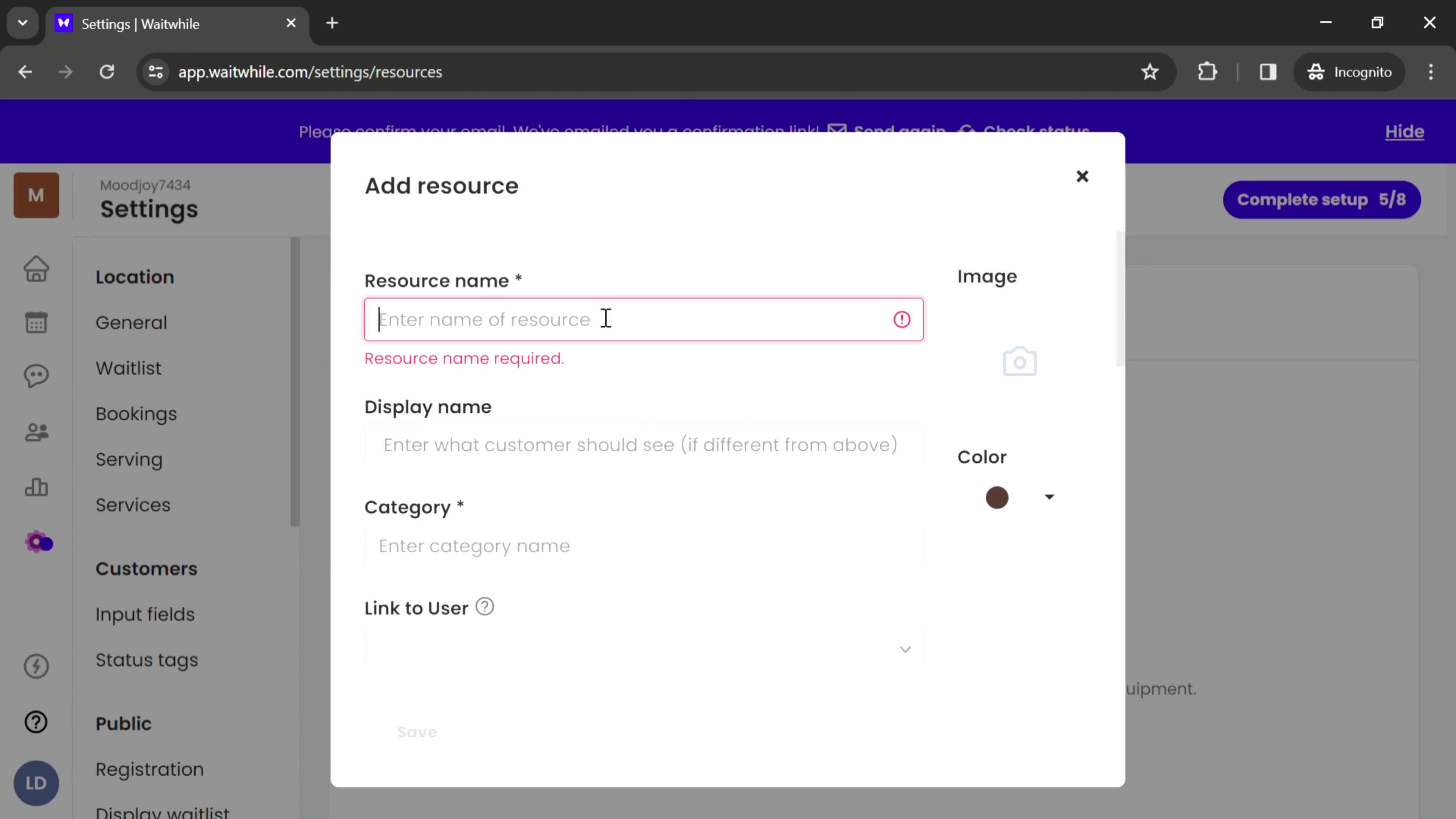Screen dimensions: 1456x819
Task: Open the Location settings section
Action: point(134,277)
